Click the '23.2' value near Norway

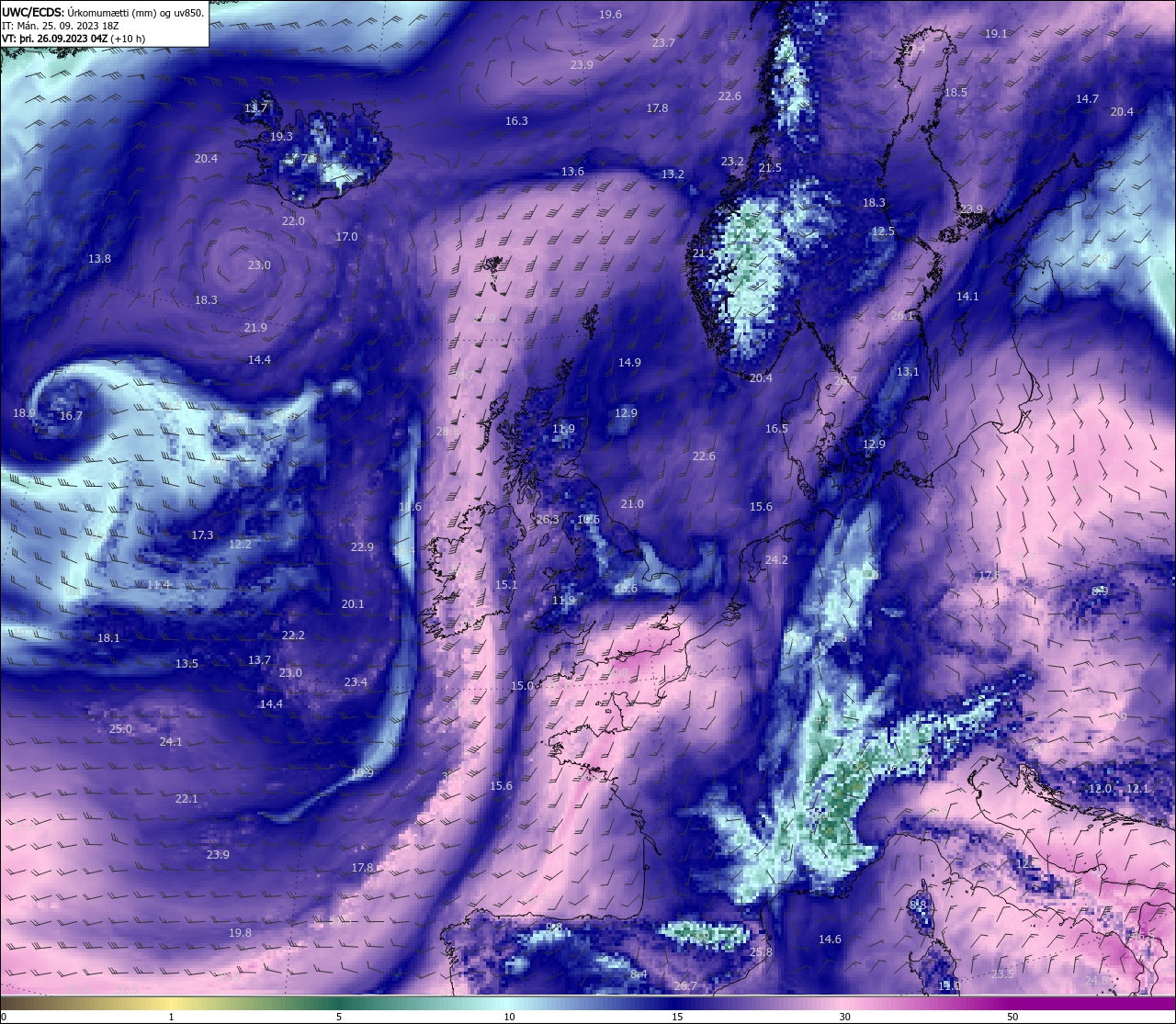pos(732,162)
